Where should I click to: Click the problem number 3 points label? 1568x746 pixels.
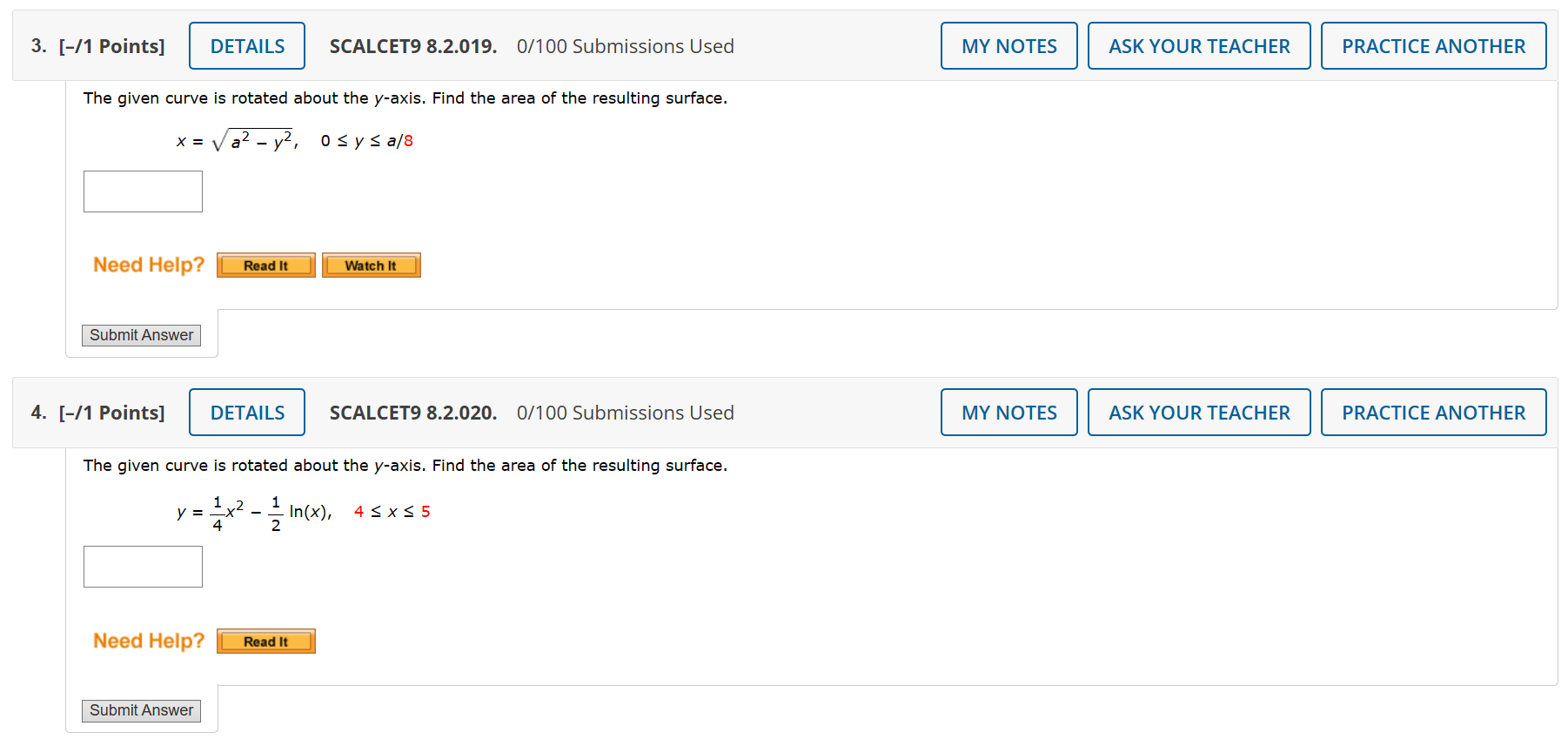[x=98, y=45]
